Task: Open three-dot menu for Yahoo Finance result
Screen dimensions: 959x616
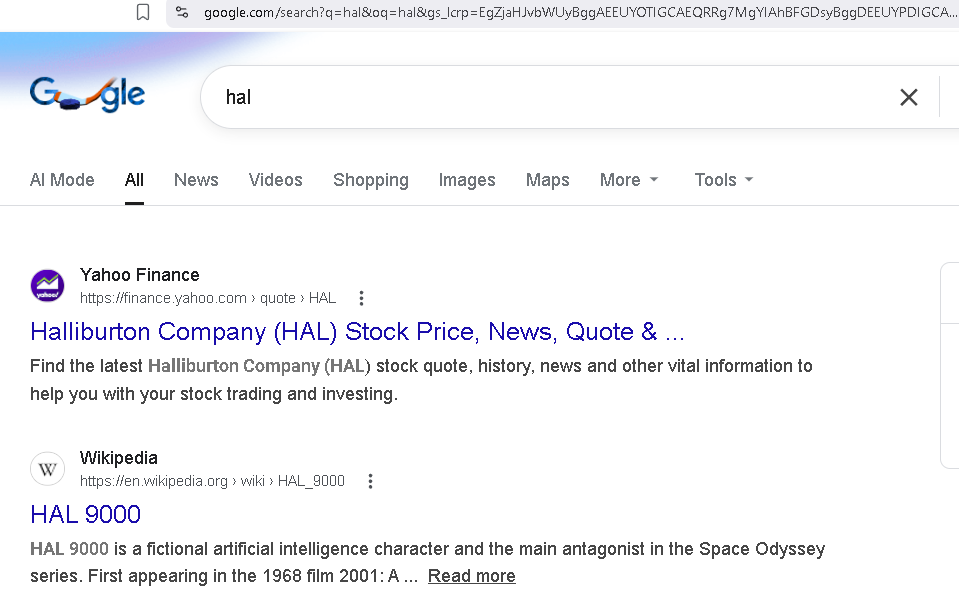Action: pos(362,298)
